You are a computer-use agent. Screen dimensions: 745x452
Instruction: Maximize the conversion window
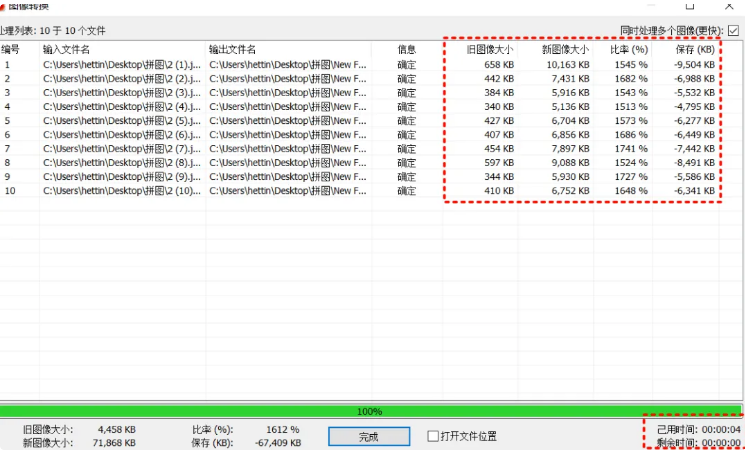tap(690, 5)
